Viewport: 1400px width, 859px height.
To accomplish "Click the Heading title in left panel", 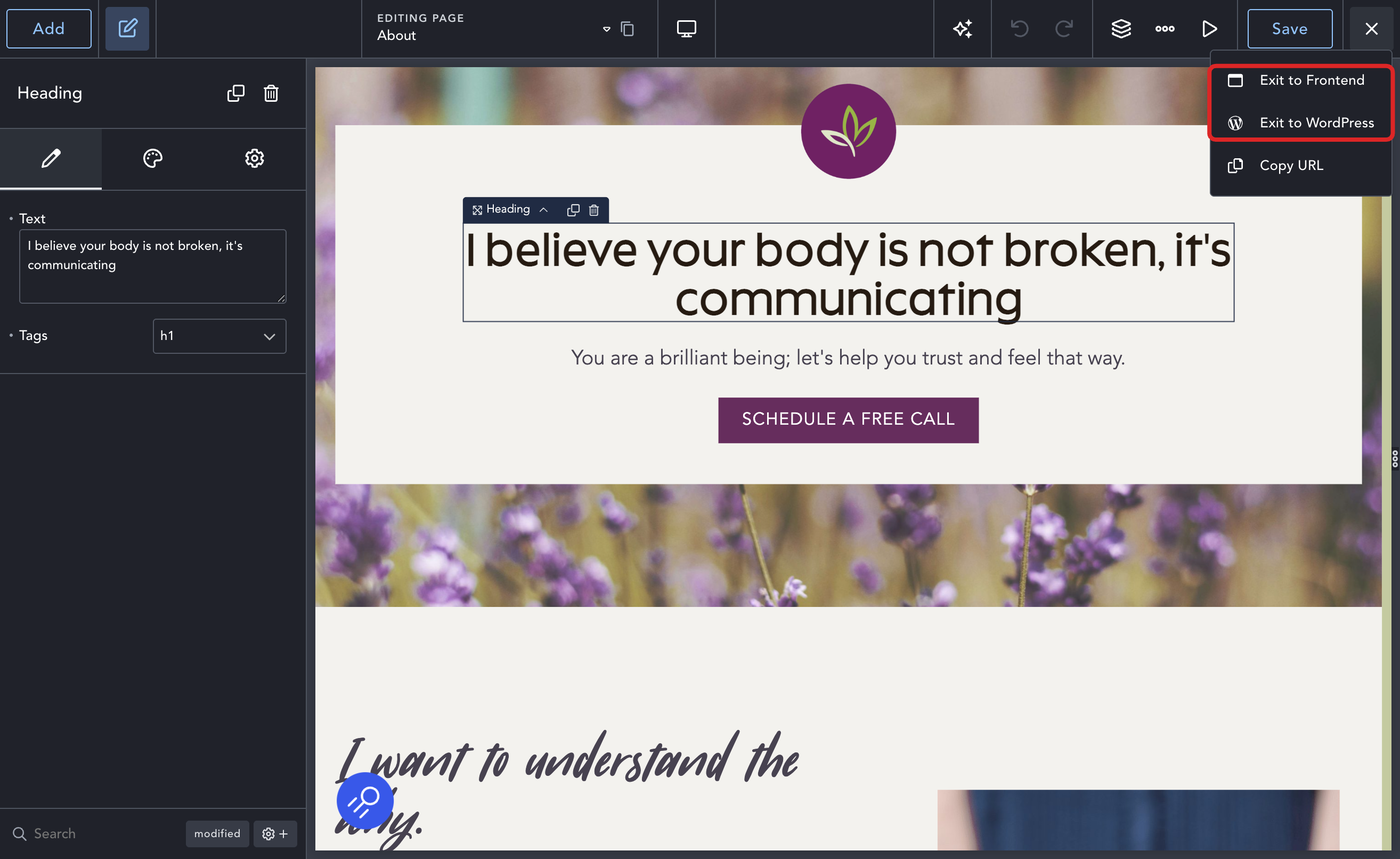I will point(50,93).
